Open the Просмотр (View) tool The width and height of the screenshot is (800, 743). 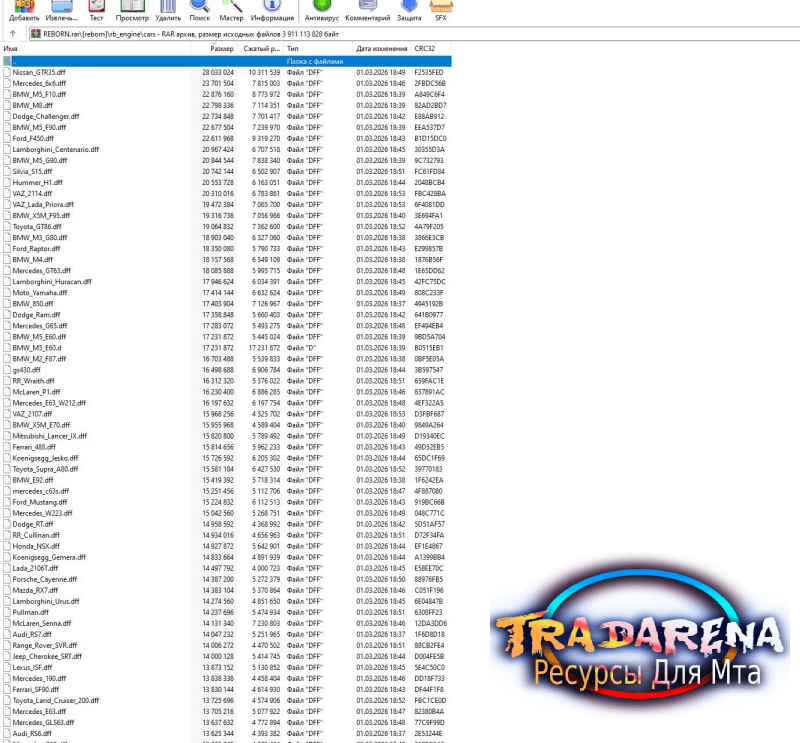132,10
